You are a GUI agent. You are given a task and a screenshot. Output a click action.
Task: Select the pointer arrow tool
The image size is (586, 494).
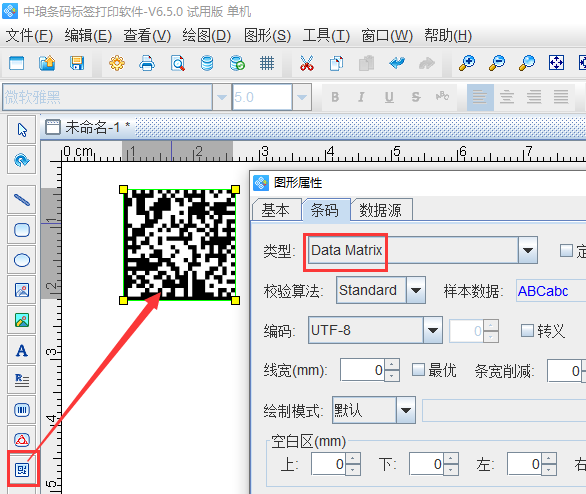[x=22, y=130]
